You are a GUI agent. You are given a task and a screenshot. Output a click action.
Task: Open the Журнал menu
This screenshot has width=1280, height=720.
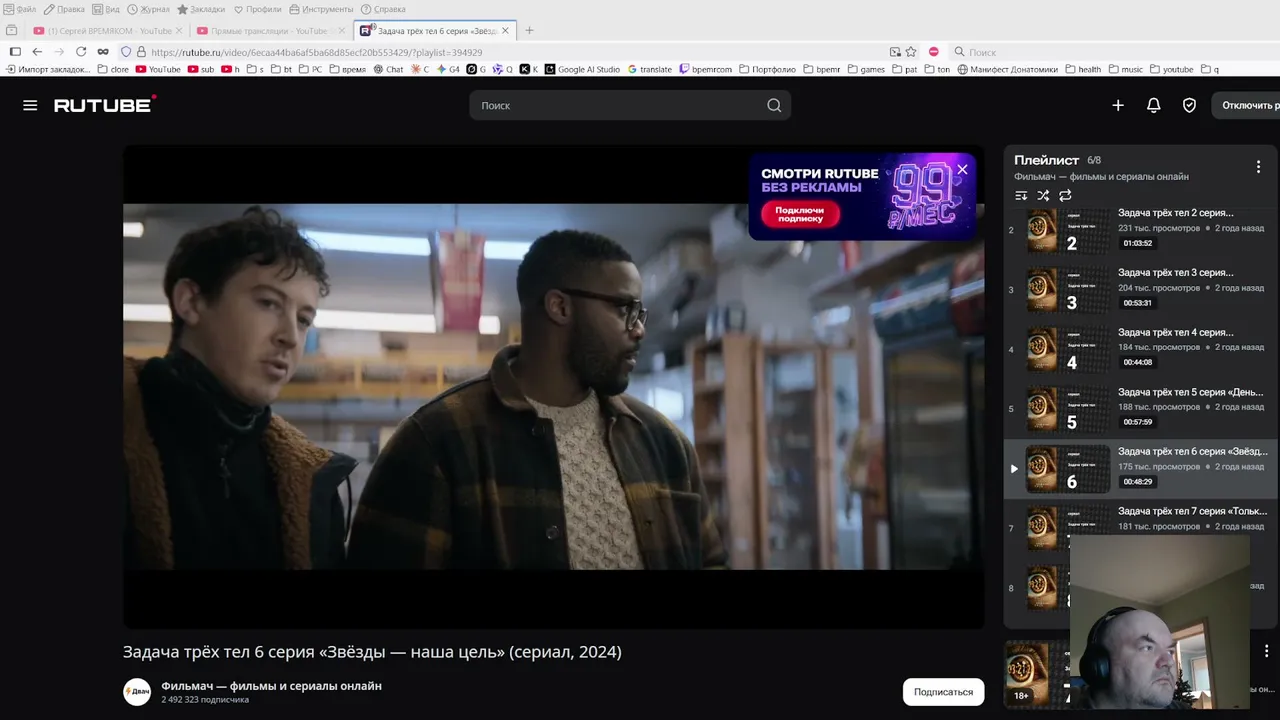pyautogui.click(x=149, y=9)
